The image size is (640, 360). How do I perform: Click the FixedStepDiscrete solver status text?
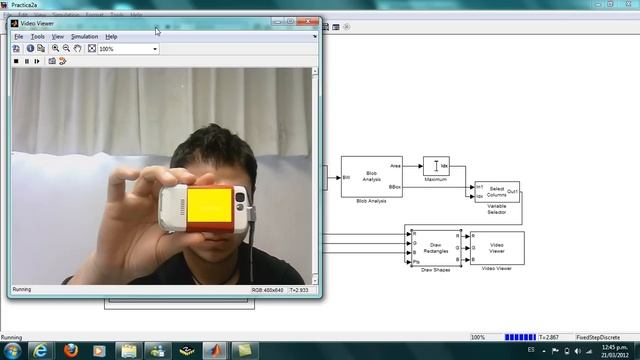click(x=598, y=338)
